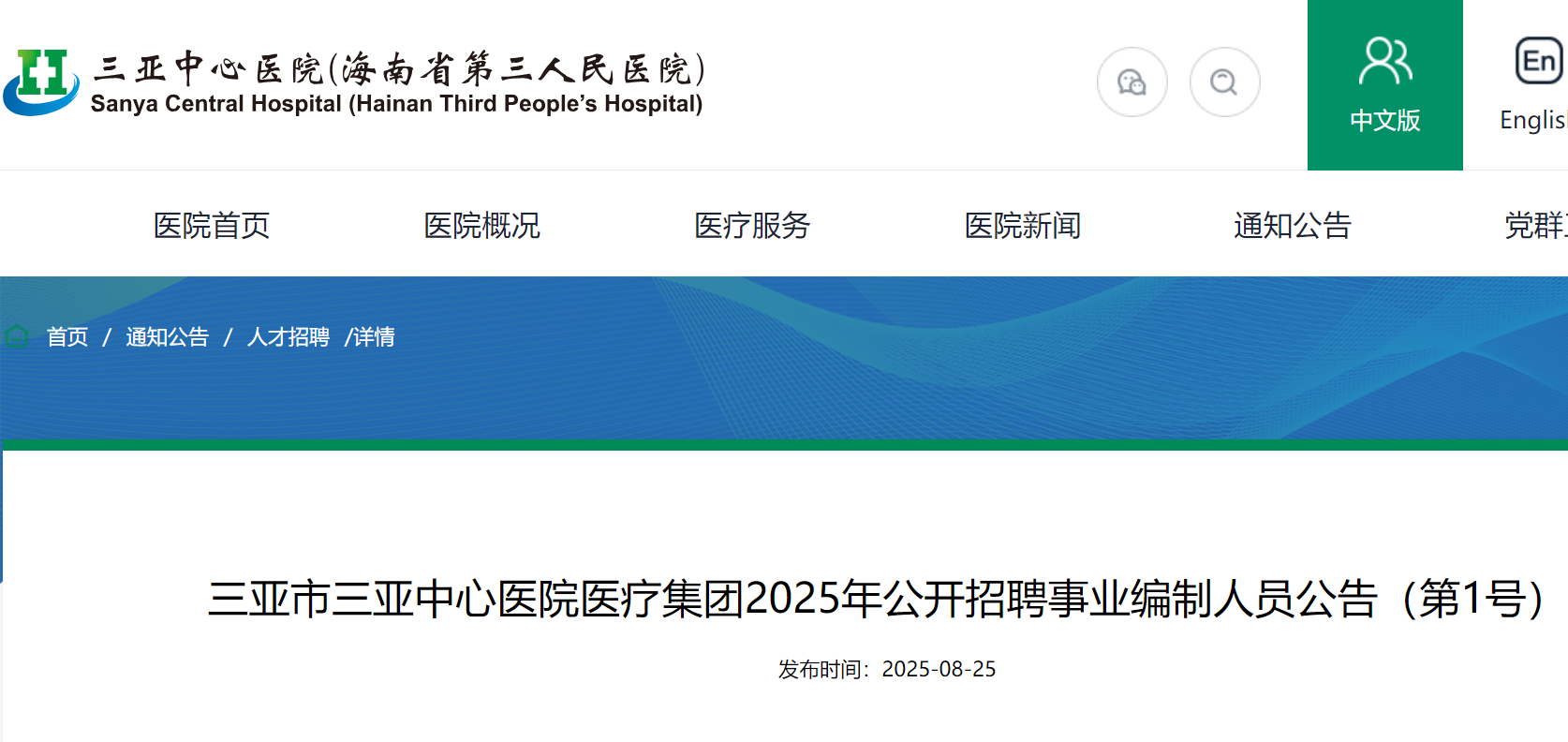Click the article title 三亚市三亚中心医院医疗集团2025年公开招聘
Viewport: 1568px width, 742px height.
pos(877,600)
